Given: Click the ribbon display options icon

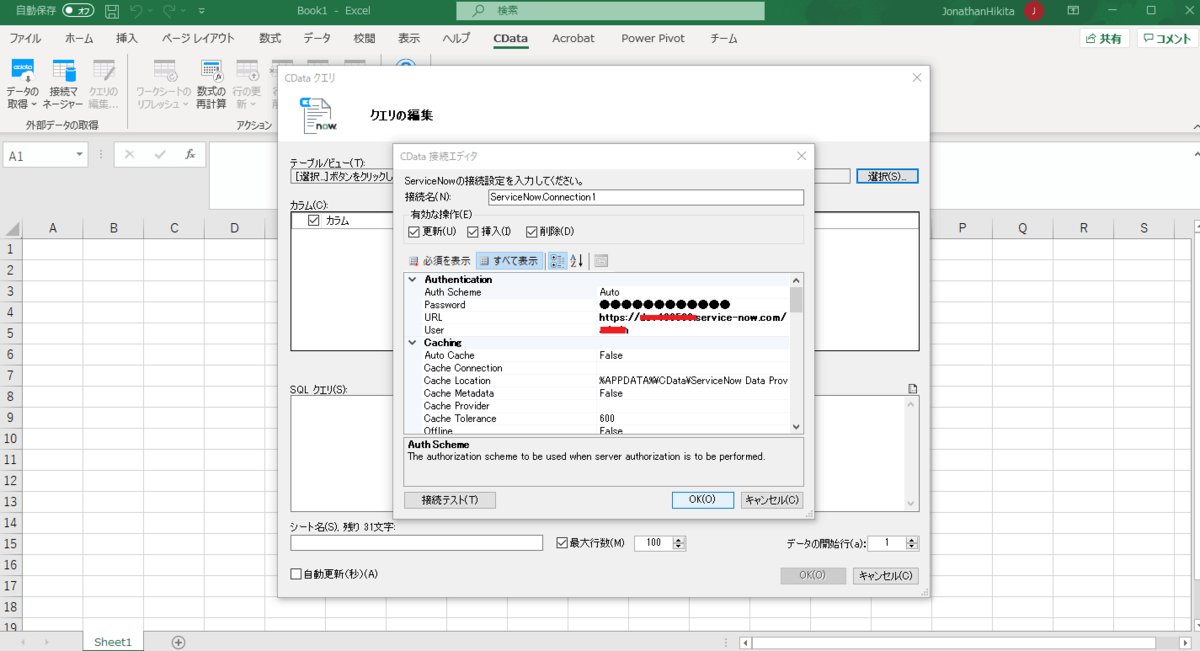Looking at the screenshot, I should pyautogui.click(x=1073, y=11).
